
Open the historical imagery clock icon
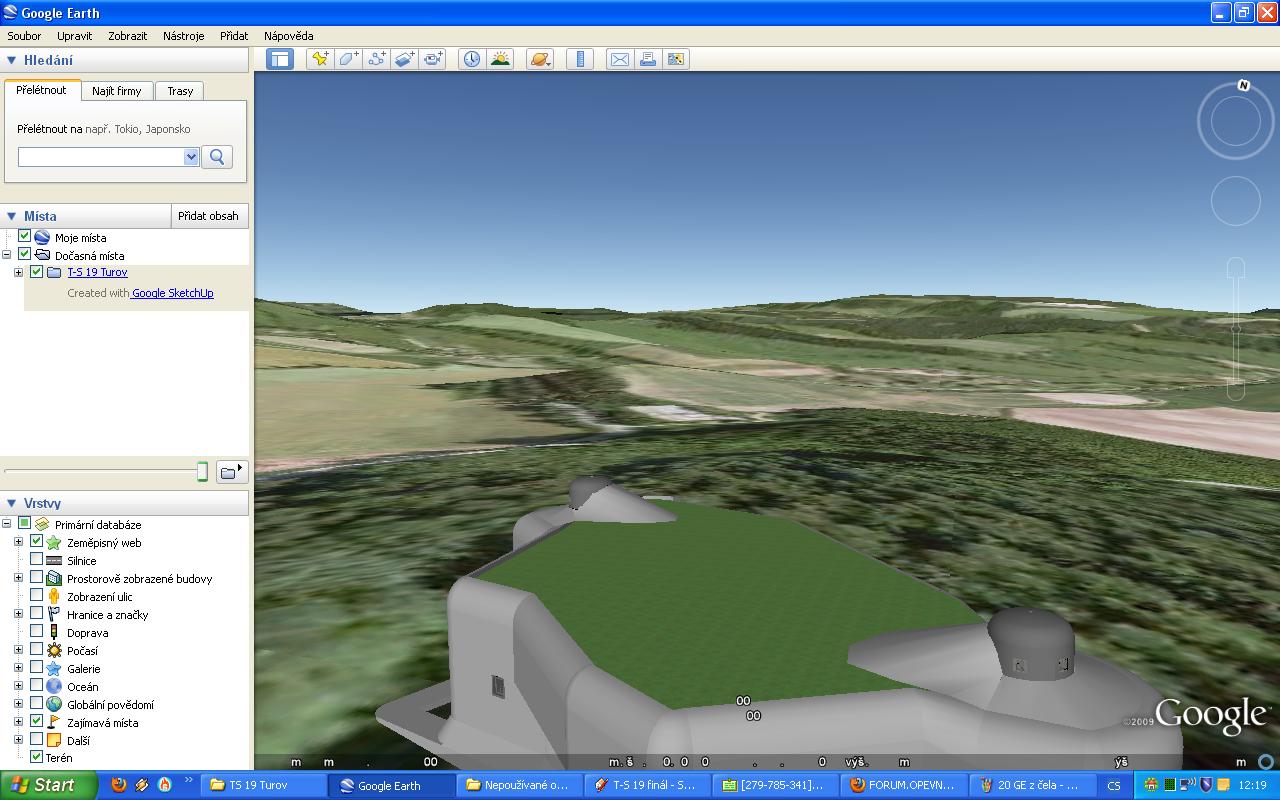(x=471, y=59)
